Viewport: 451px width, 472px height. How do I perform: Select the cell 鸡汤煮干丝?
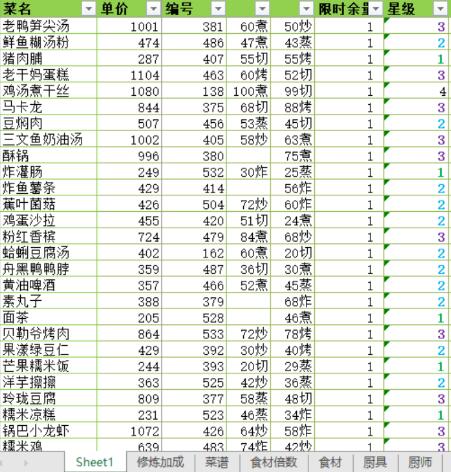tap(48, 91)
